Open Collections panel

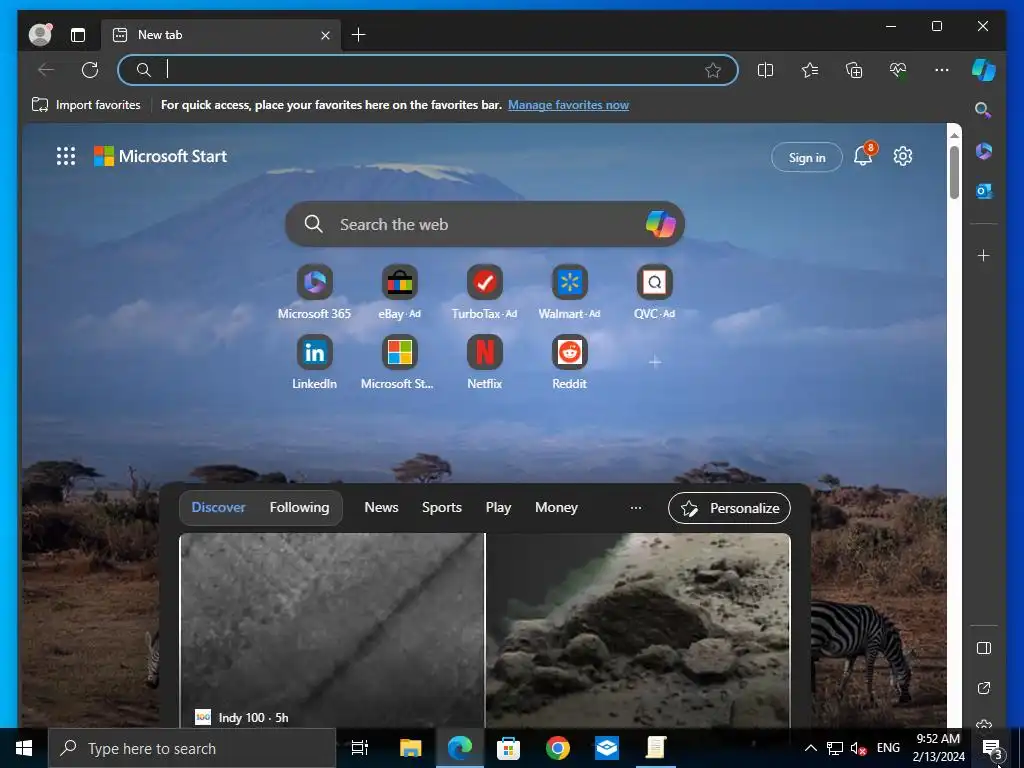click(854, 70)
